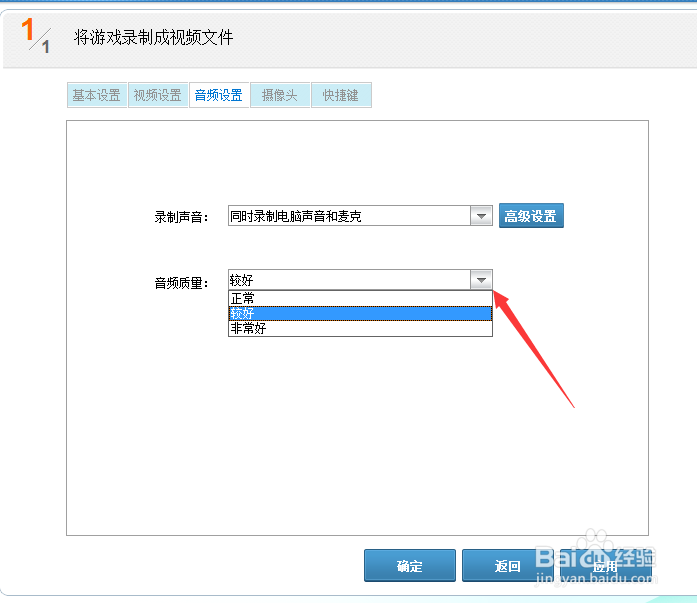This screenshot has height=603, width=697.
Task: Click the 同时录制电脑声音和麦克 combo box
Action: (360, 216)
